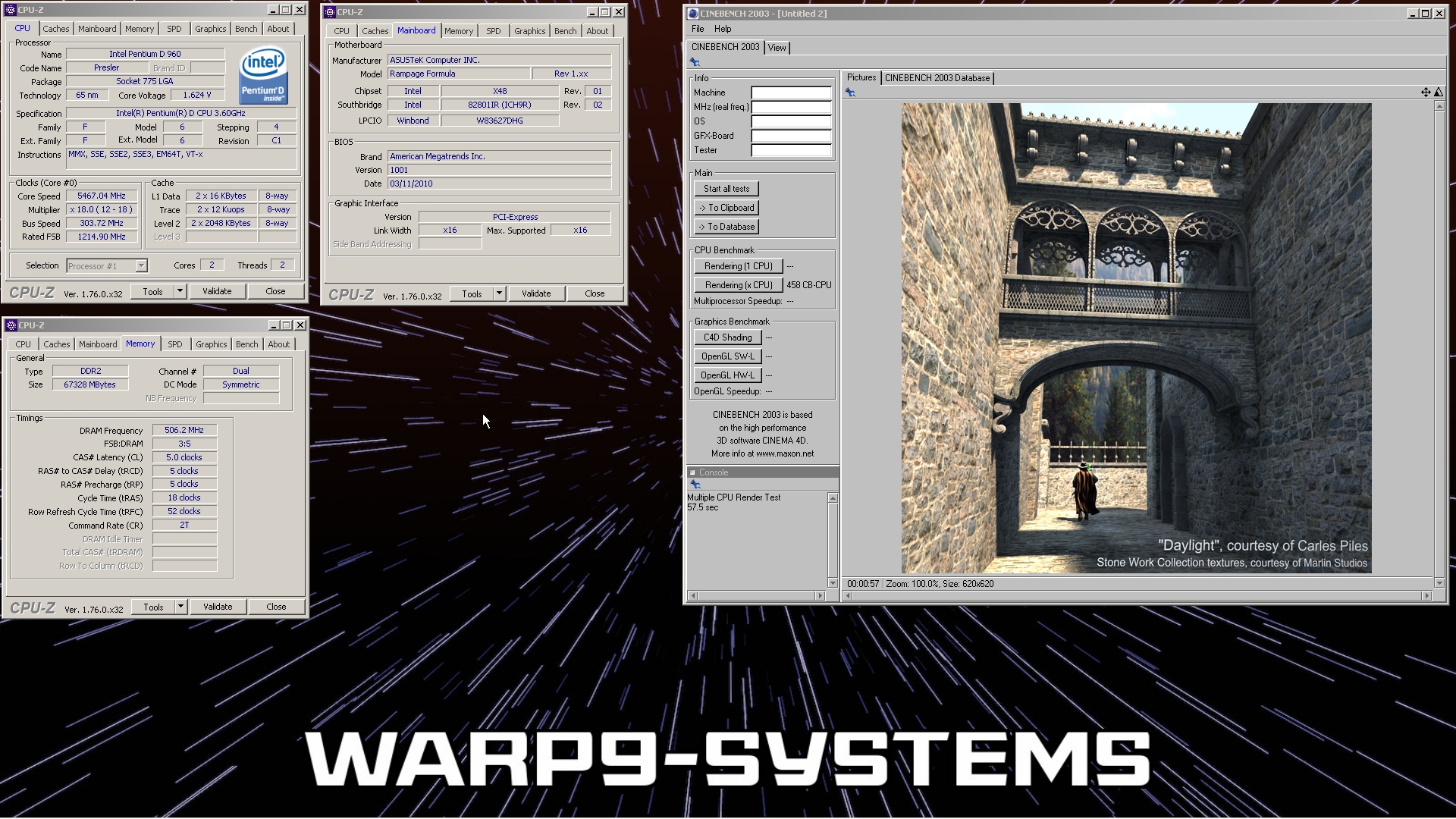Click the Core Speed value 5467.04 MHz

point(102,196)
